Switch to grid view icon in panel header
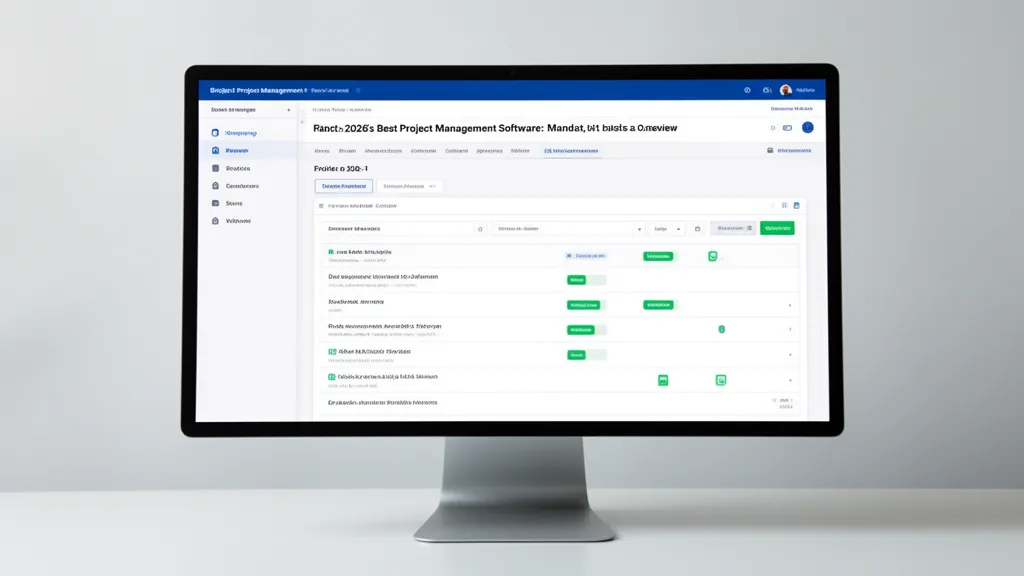 pos(784,205)
